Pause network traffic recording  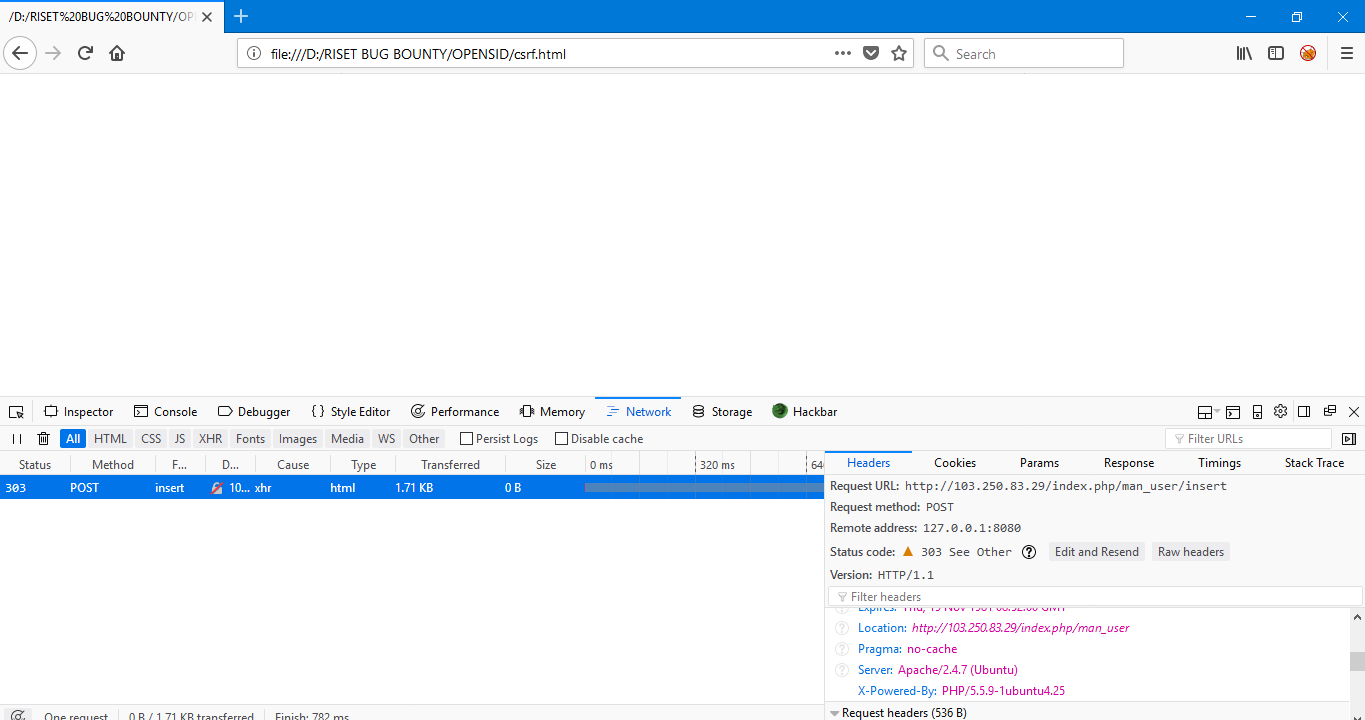coord(17,438)
